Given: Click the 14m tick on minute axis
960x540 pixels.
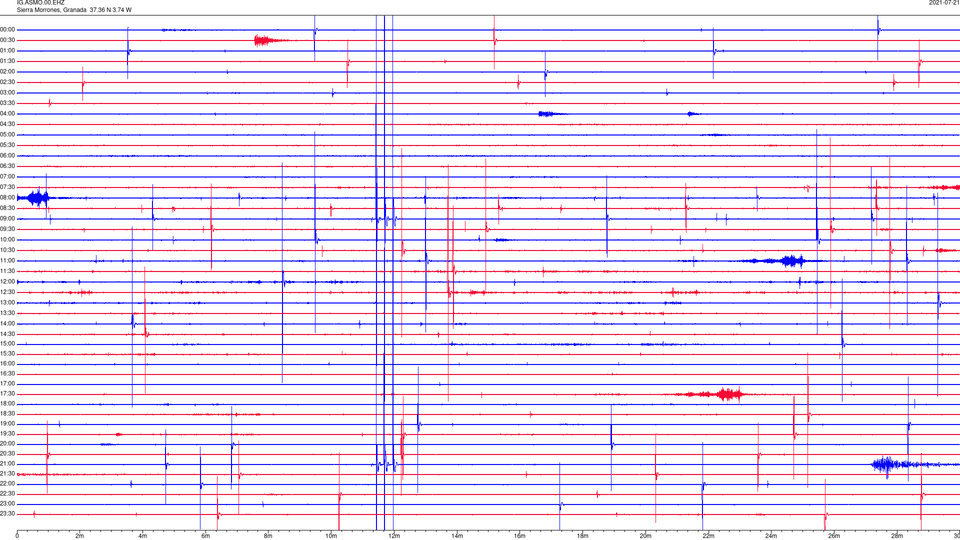Looking at the screenshot, I should coord(457,536).
